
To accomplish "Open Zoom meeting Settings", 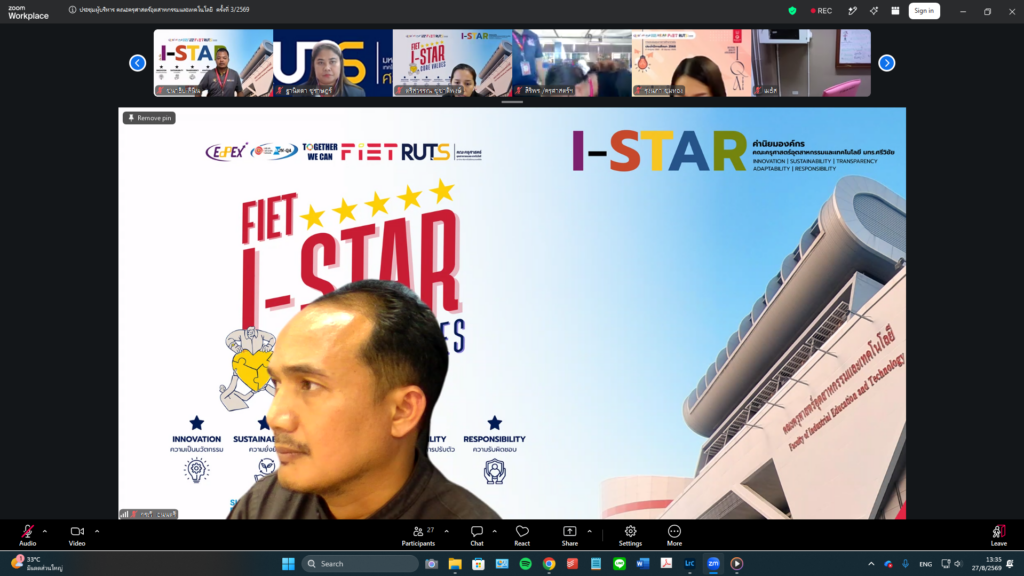I will point(630,535).
